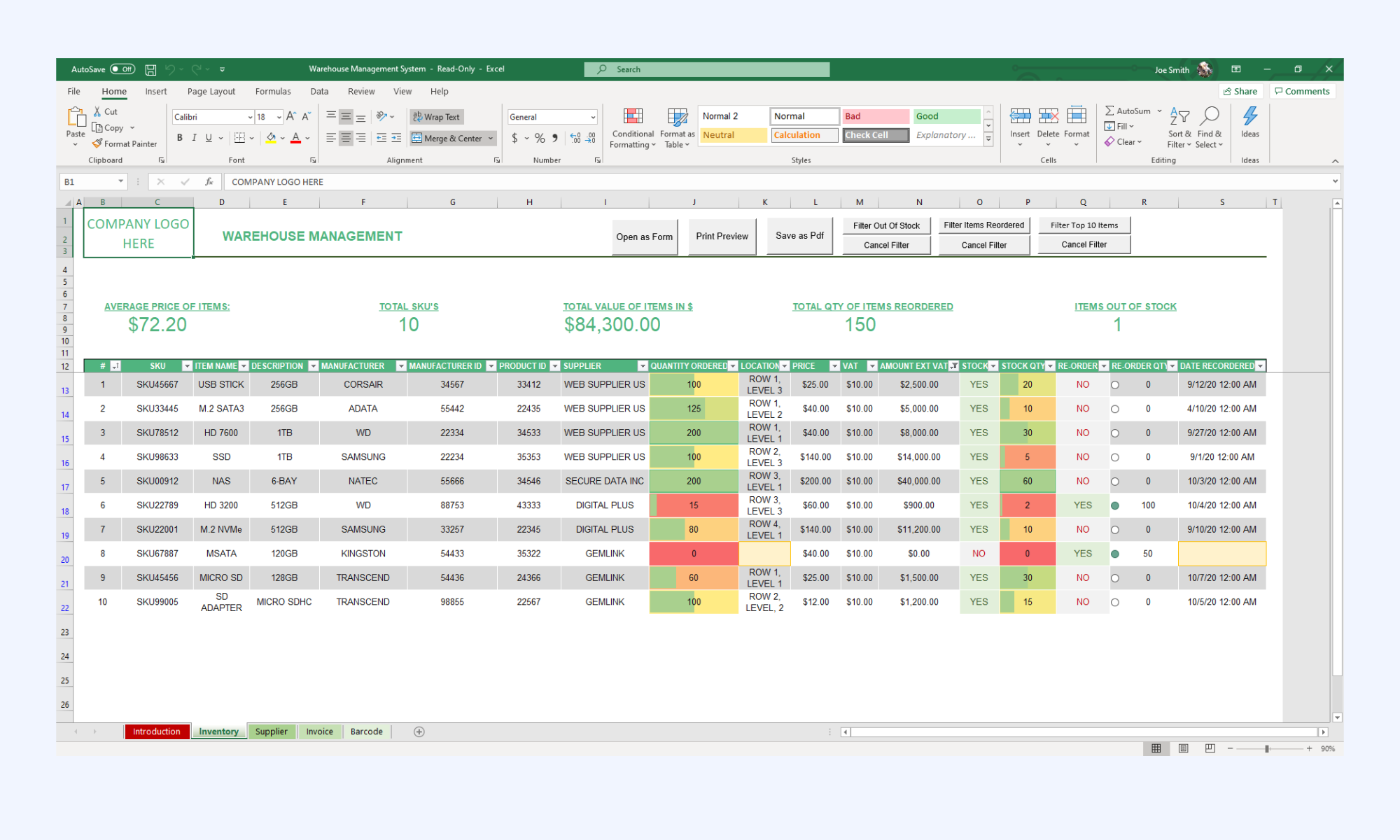Select re-order radio button for SKU78512 row
Screen dimensions: 1400x840
(x=1115, y=433)
